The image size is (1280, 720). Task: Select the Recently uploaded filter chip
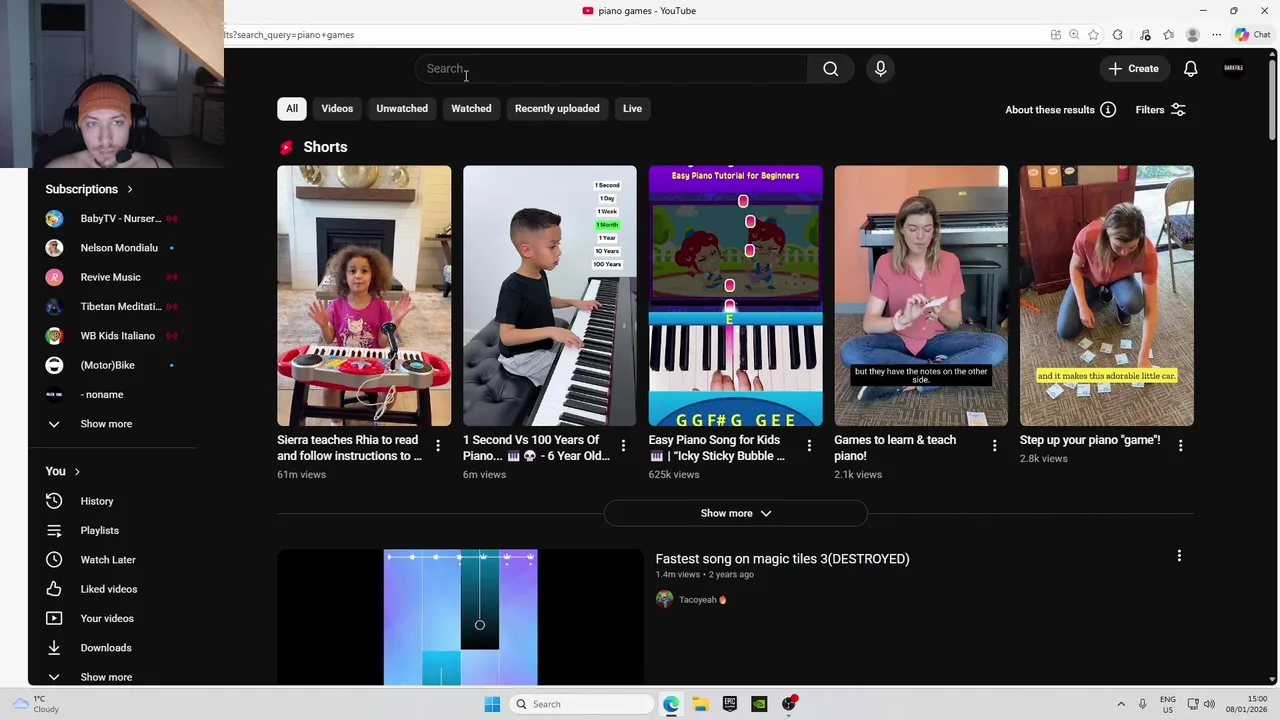[557, 109]
